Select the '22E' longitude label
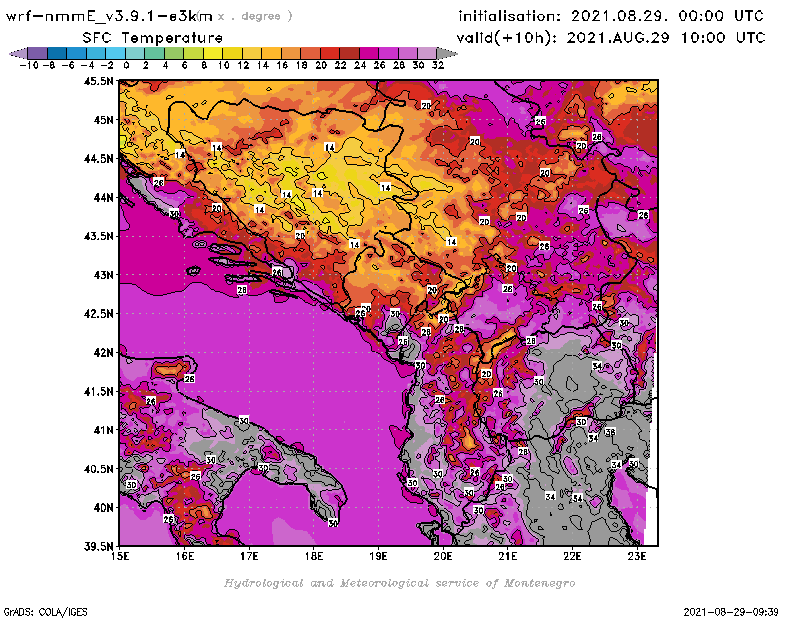Image resolution: width=800 pixels, height=618 pixels. click(x=572, y=556)
